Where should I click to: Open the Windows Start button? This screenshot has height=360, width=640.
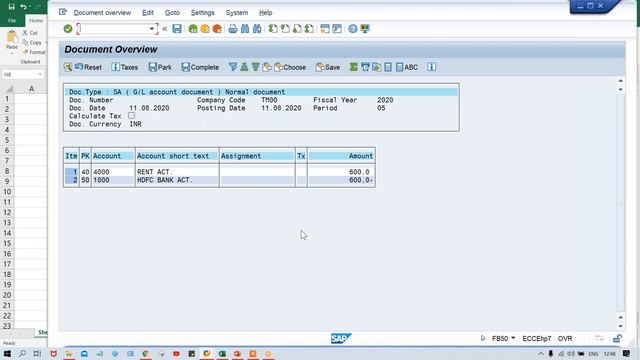7,353
